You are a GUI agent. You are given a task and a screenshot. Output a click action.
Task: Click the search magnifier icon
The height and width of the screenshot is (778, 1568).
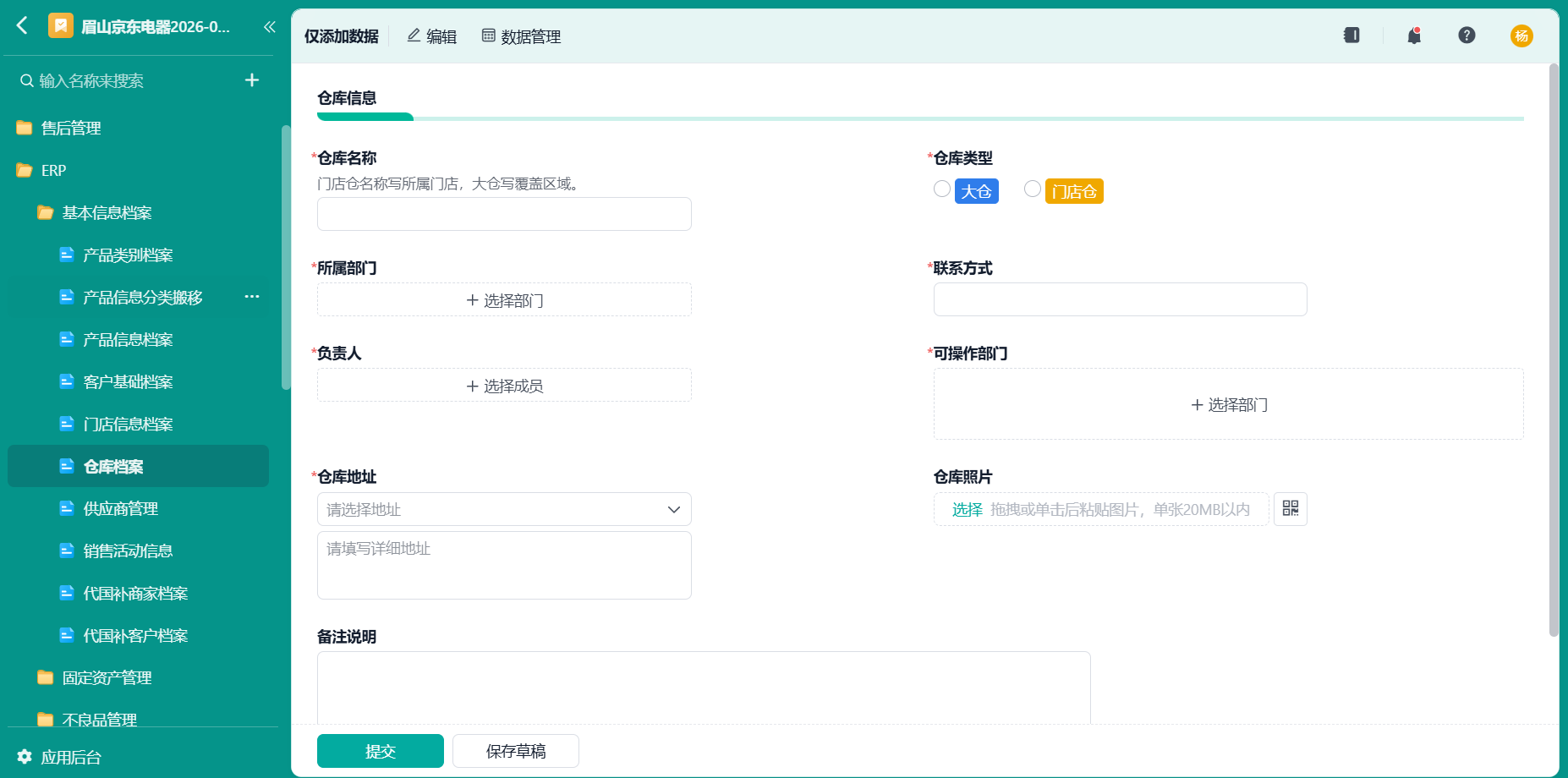coord(27,81)
